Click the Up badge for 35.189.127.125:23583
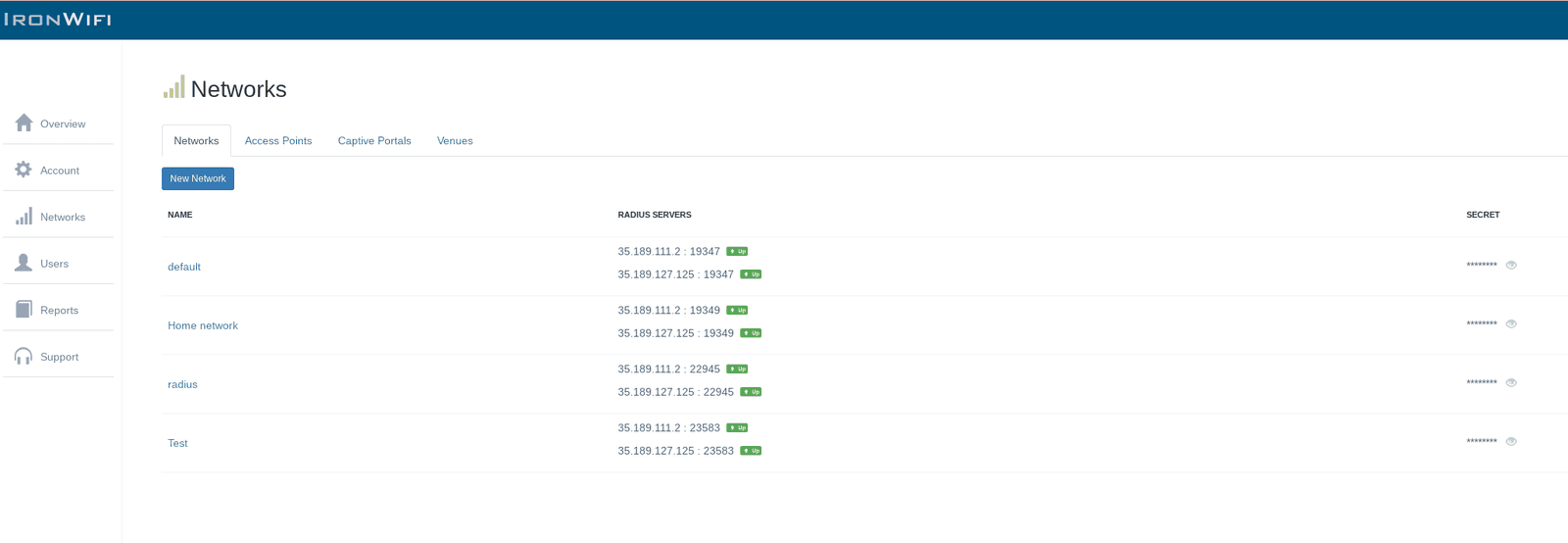1568x543 pixels. pyautogui.click(x=751, y=451)
